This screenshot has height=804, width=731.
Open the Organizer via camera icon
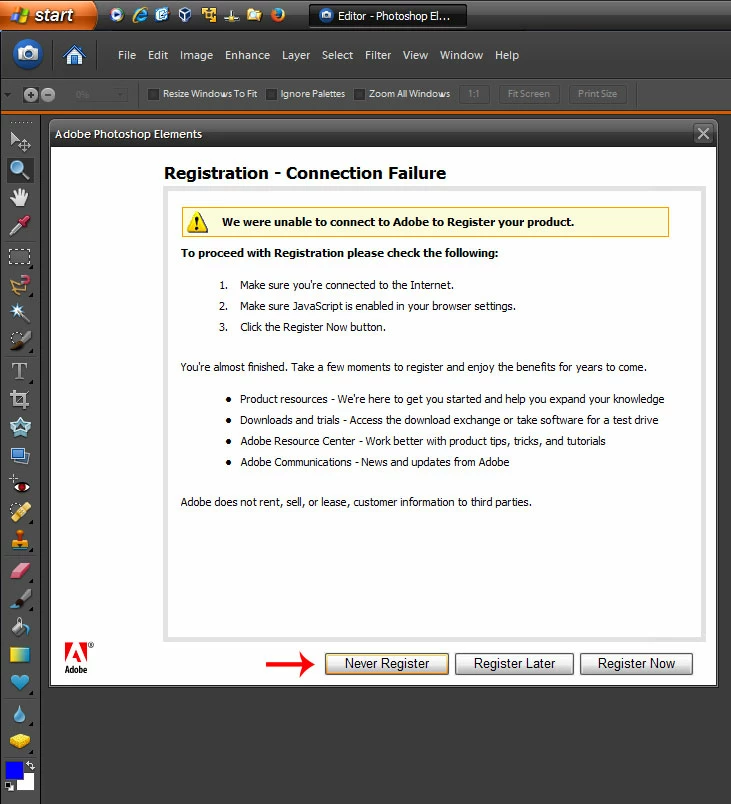[x=28, y=53]
